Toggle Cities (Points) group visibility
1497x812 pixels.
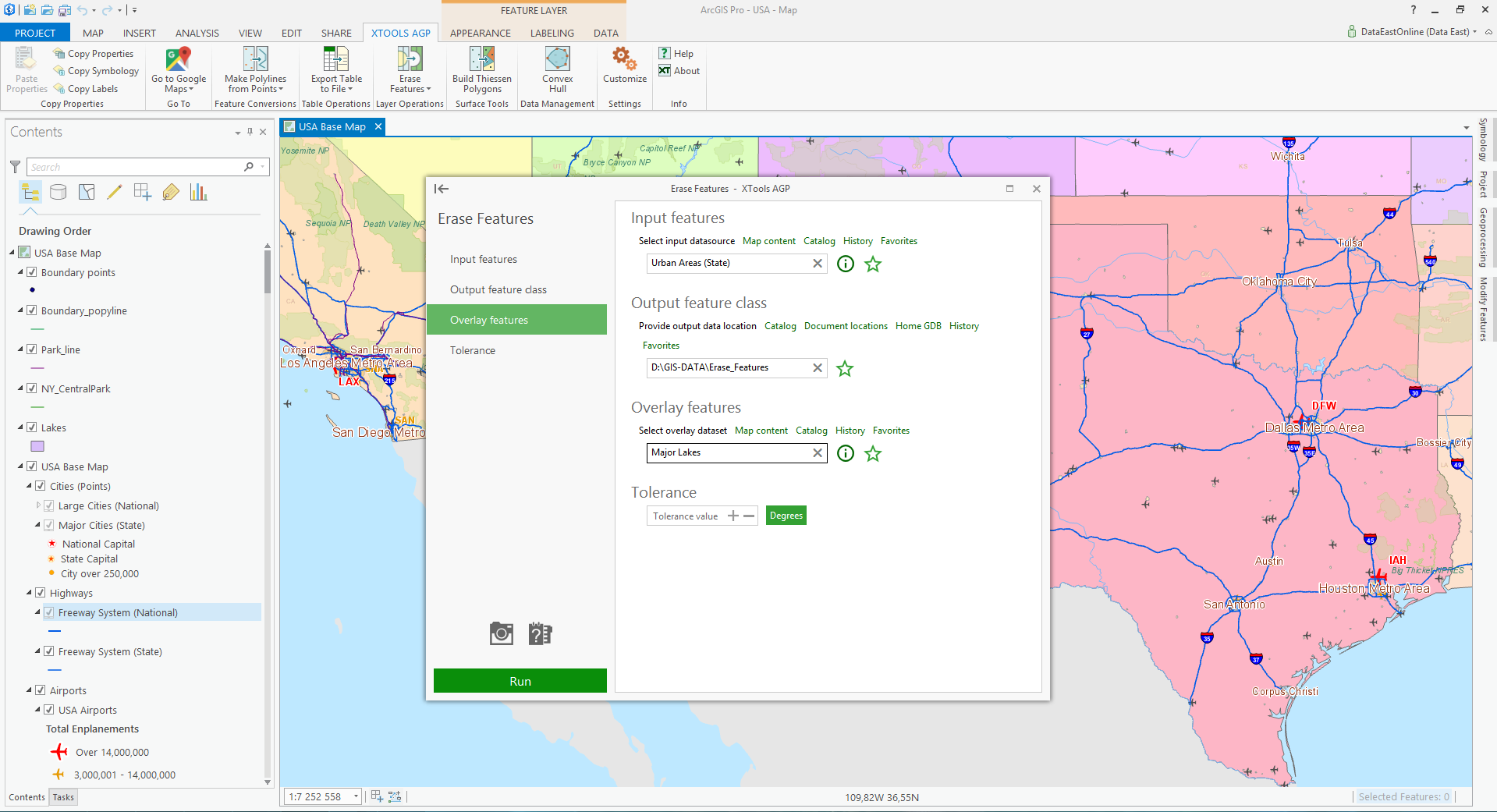tap(41, 486)
